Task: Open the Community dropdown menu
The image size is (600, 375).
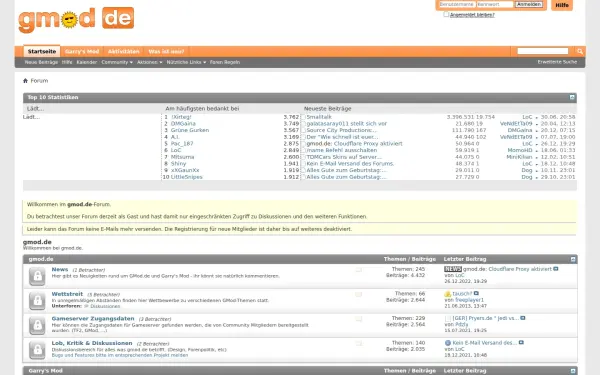Action: point(117,62)
